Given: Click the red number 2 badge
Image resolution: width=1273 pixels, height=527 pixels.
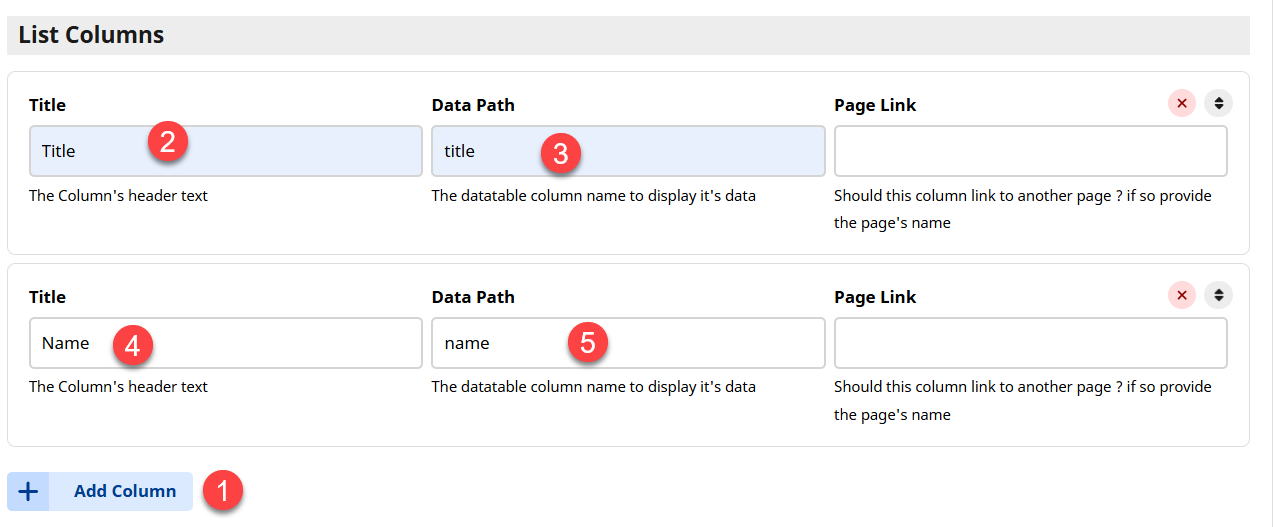Looking at the screenshot, I should pos(168,142).
